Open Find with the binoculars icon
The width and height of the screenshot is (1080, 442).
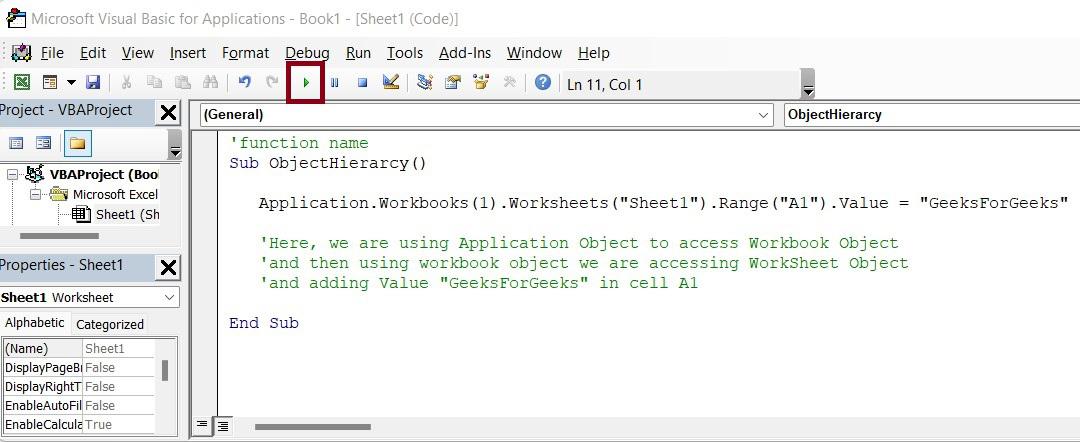pos(210,83)
